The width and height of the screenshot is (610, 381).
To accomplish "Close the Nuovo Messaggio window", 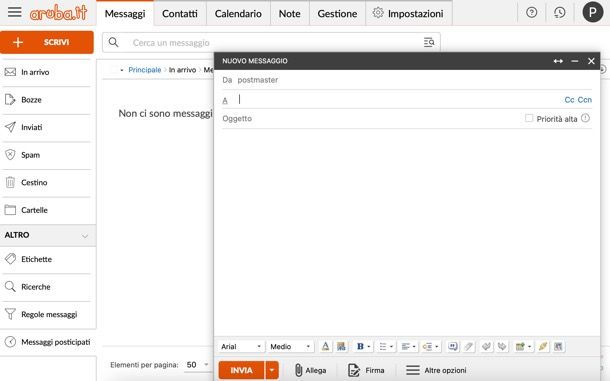I will click(591, 61).
